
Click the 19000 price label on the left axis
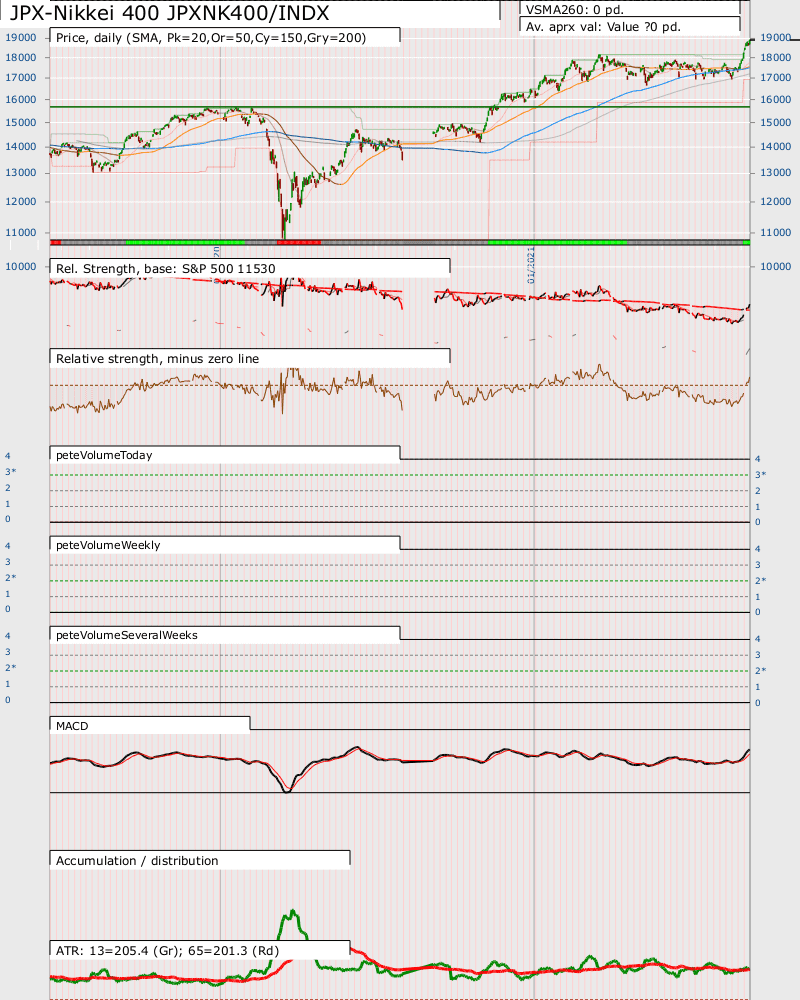coord(21,38)
